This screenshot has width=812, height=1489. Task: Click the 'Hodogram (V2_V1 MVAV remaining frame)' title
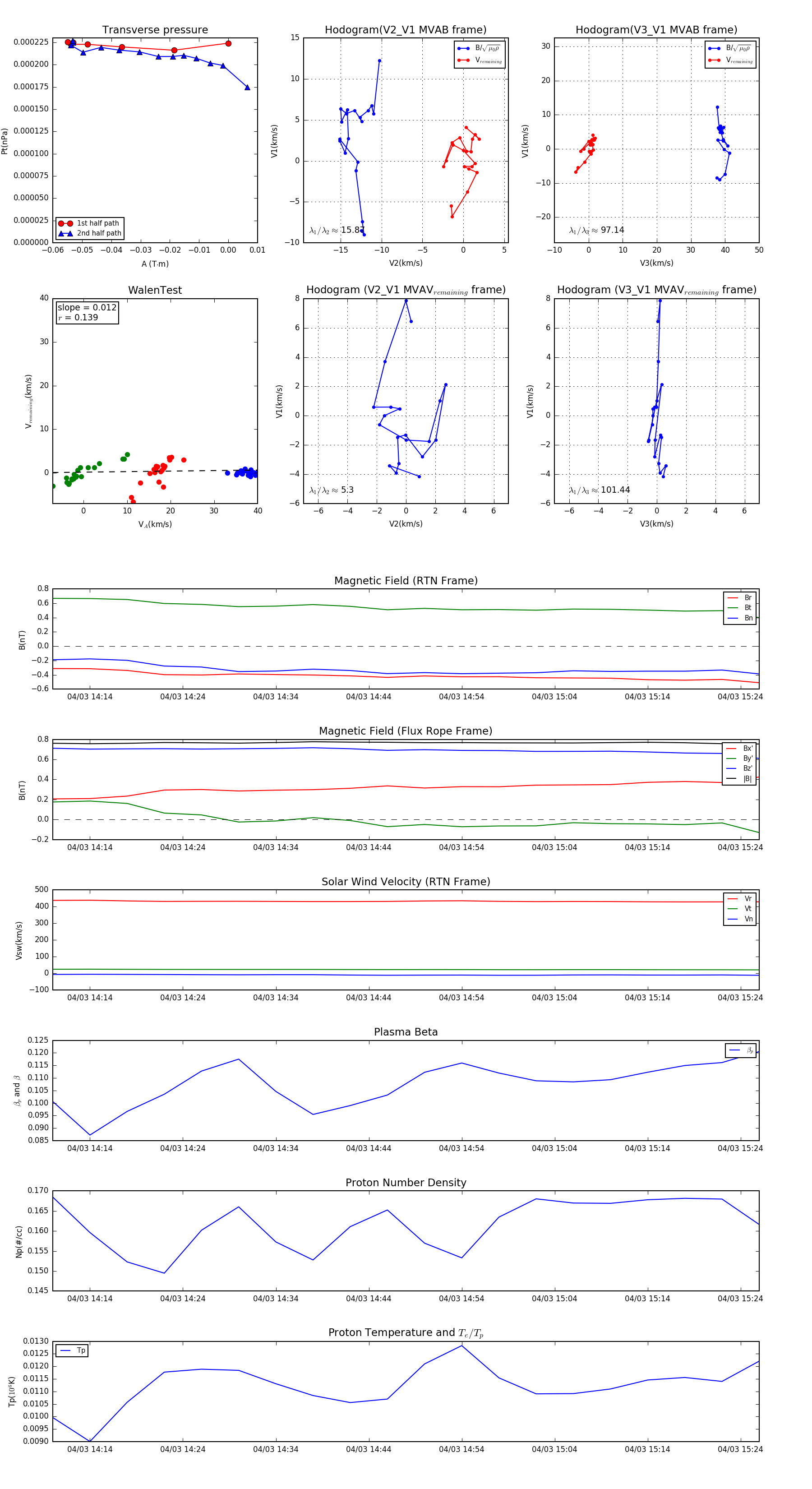click(x=406, y=290)
